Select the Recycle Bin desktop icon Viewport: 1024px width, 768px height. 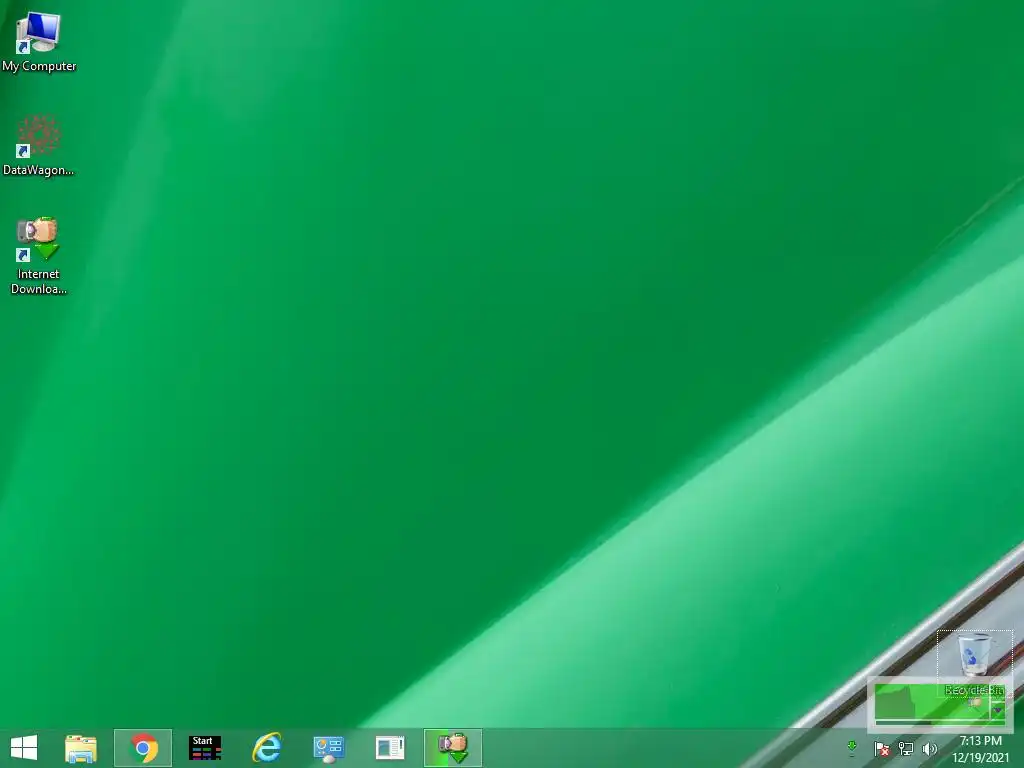tap(974, 654)
